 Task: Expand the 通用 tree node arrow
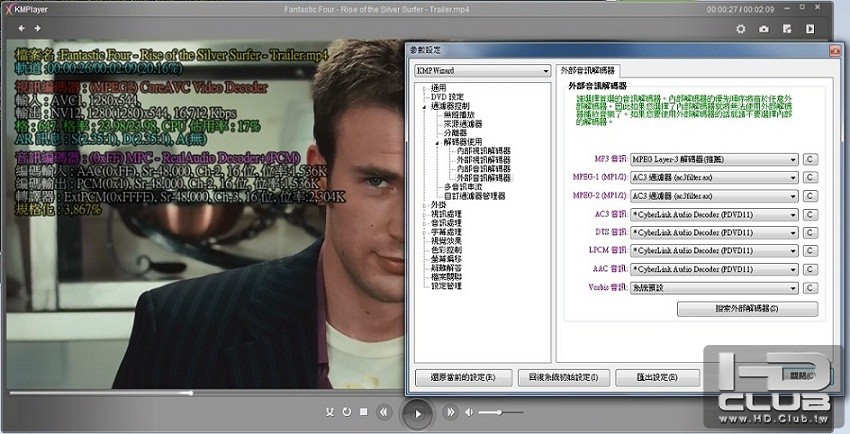click(425, 88)
